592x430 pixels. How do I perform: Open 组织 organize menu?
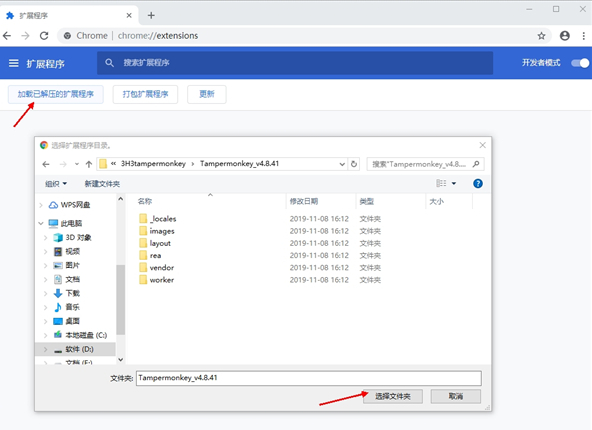coord(56,184)
